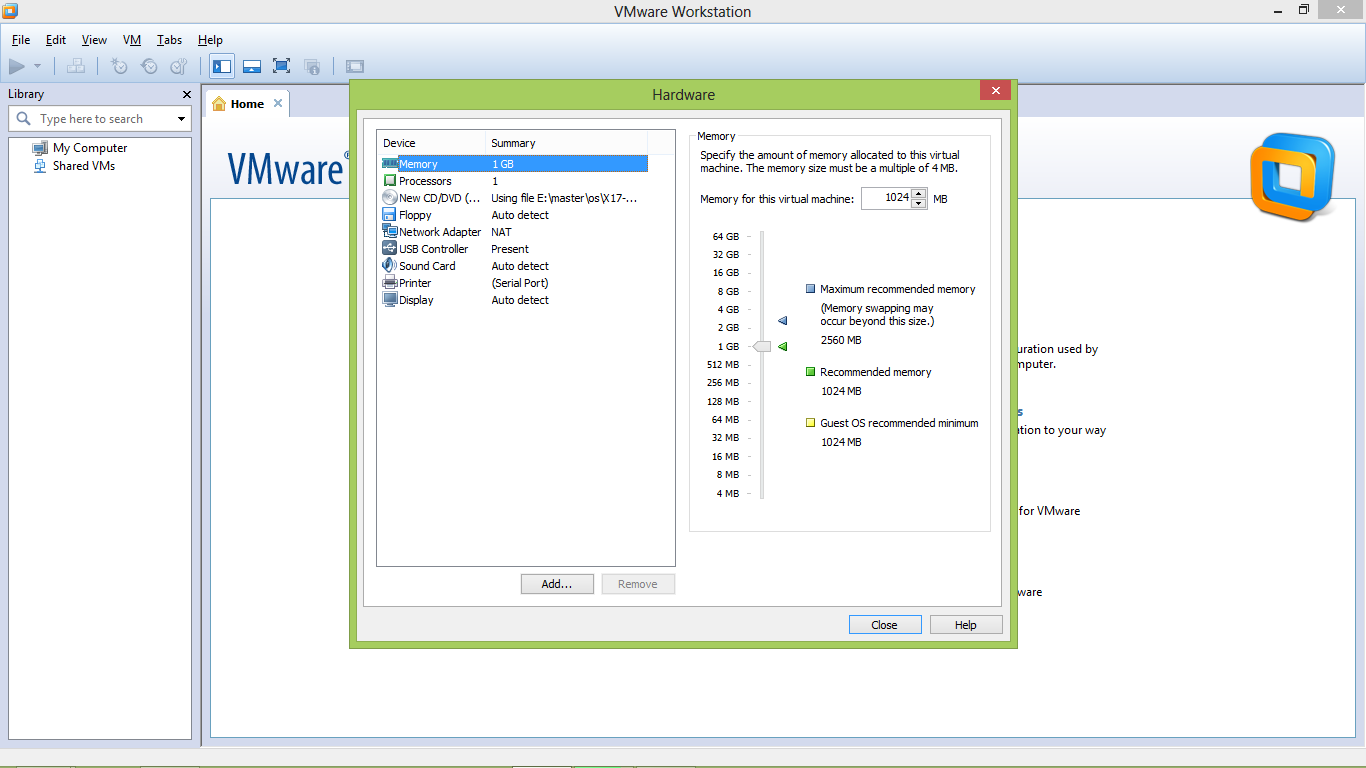Close the Hardware dialog with red X
This screenshot has height=768, width=1366.
click(x=995, y=91)
